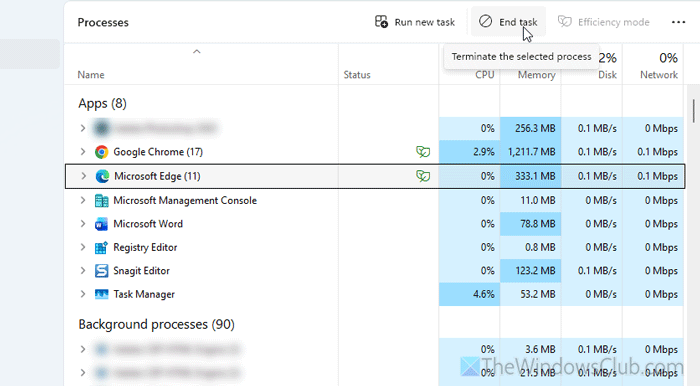Click Chrome's 1,211.7 MB memory value
The image size is (700, 386).
[x=531, y=152]
